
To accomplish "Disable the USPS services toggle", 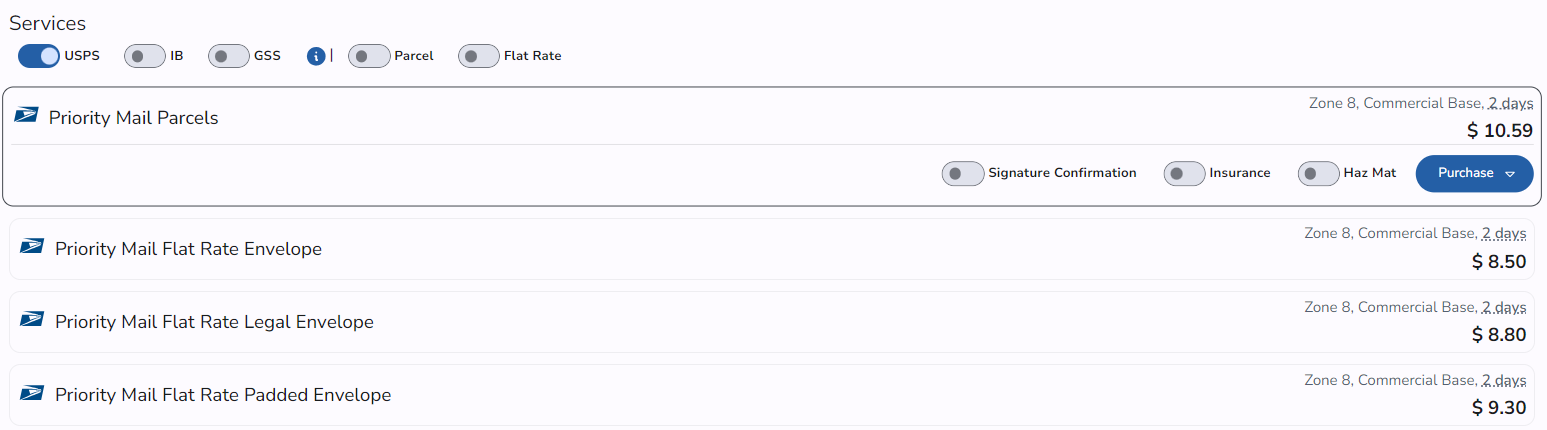I will [x=39, y=56].
